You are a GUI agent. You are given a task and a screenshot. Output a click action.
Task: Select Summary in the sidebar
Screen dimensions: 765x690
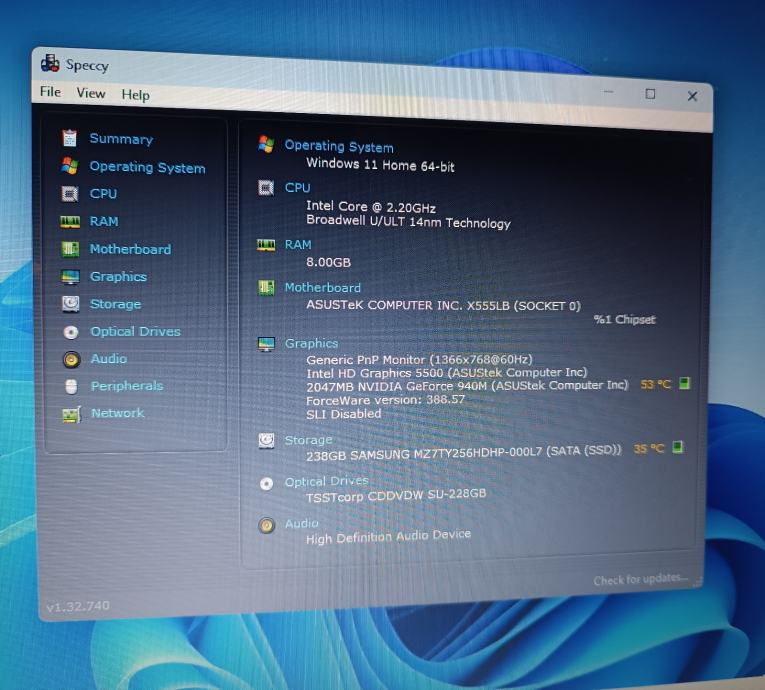click(x=121, y=139)
